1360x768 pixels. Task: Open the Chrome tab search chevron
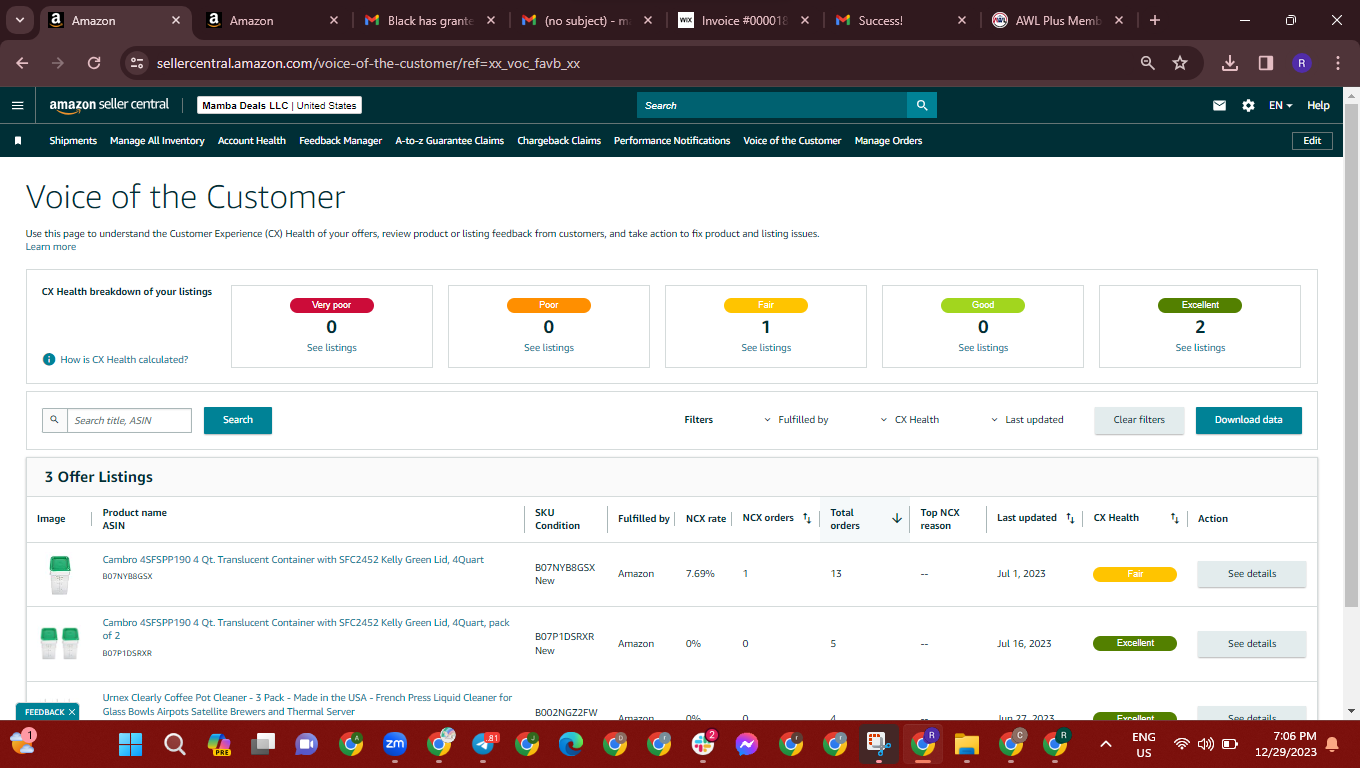click(x=21, y=20)
